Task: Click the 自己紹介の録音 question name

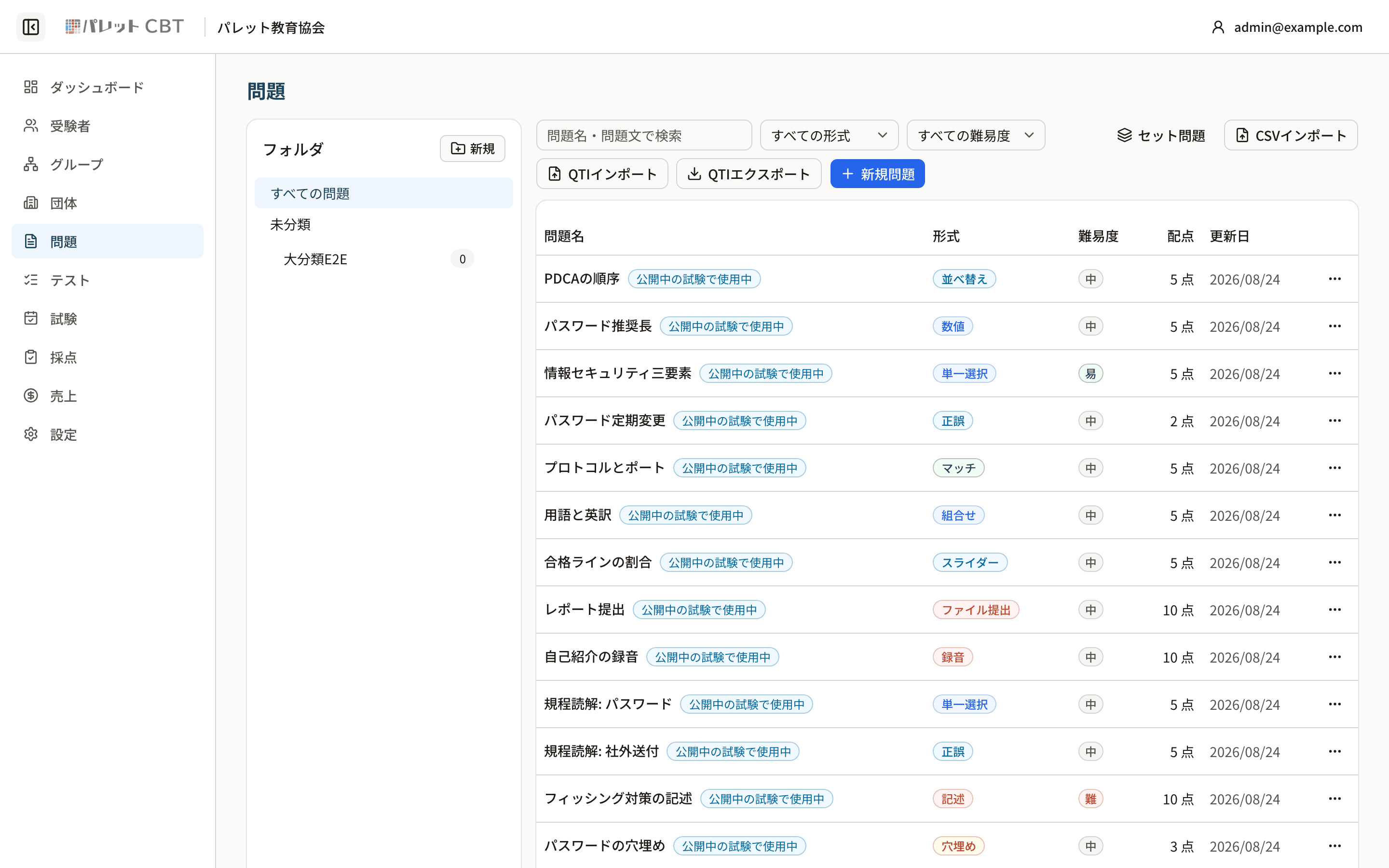Action: (591, 657)
